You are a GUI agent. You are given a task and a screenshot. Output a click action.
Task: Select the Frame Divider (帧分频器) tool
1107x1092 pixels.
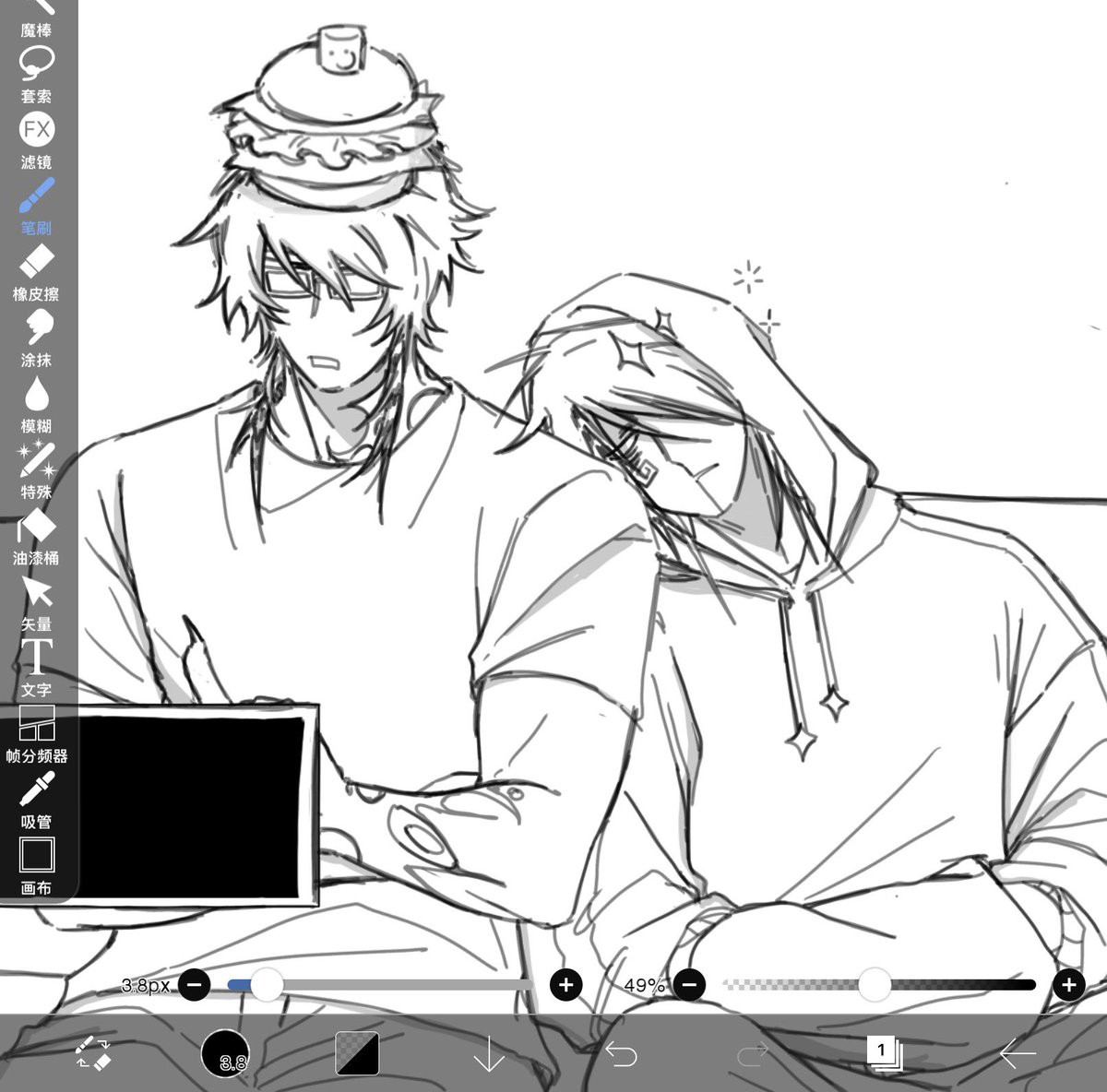37,735
